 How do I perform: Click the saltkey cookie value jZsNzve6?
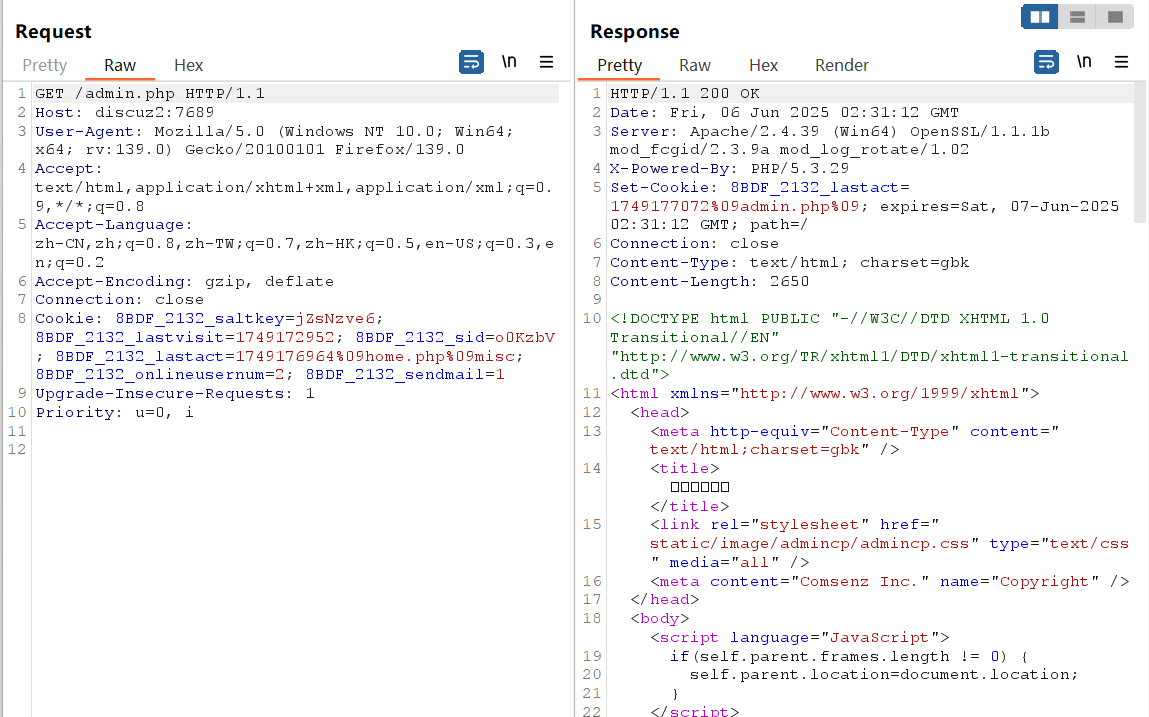point(335,319)
